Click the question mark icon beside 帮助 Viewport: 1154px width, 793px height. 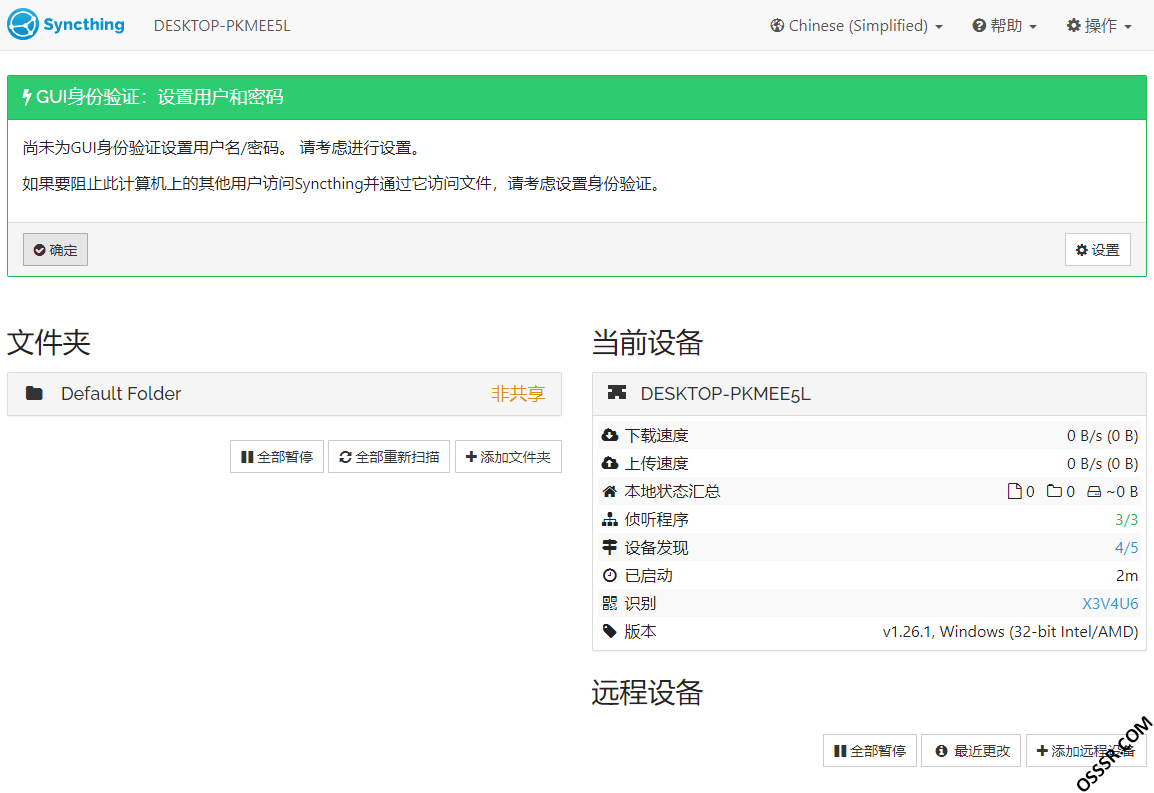(979, 26)
